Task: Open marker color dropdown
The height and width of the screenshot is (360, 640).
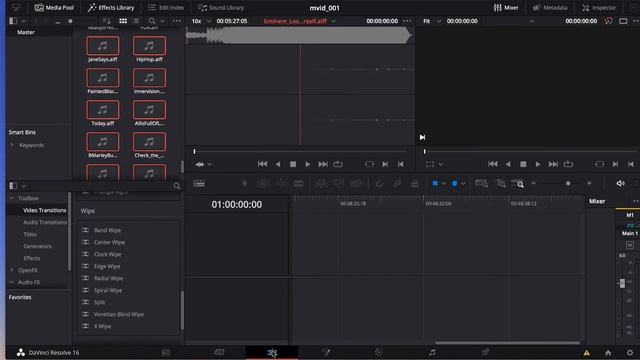Action: 463,184
